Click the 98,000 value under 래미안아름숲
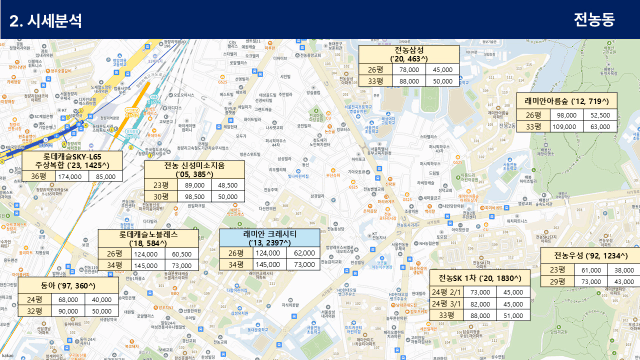 pyautogui.click(x=567, y=115)
